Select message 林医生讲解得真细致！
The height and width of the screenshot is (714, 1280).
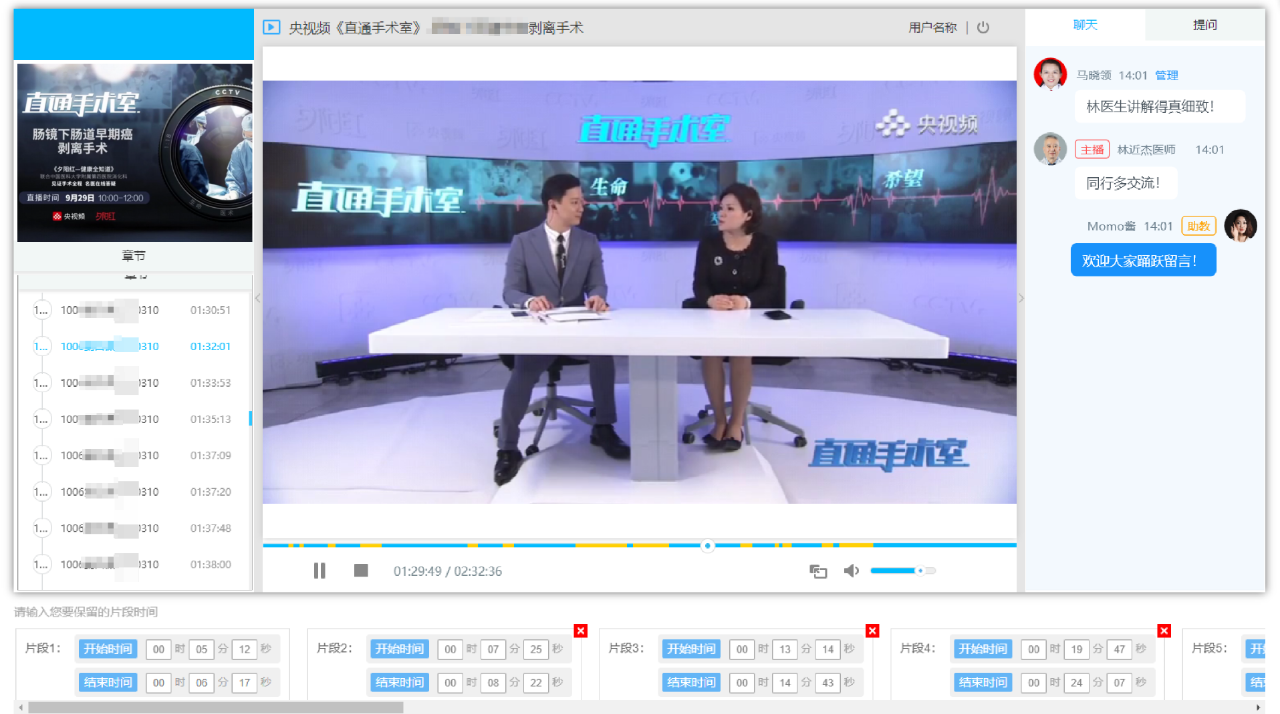coord(1161,106)
